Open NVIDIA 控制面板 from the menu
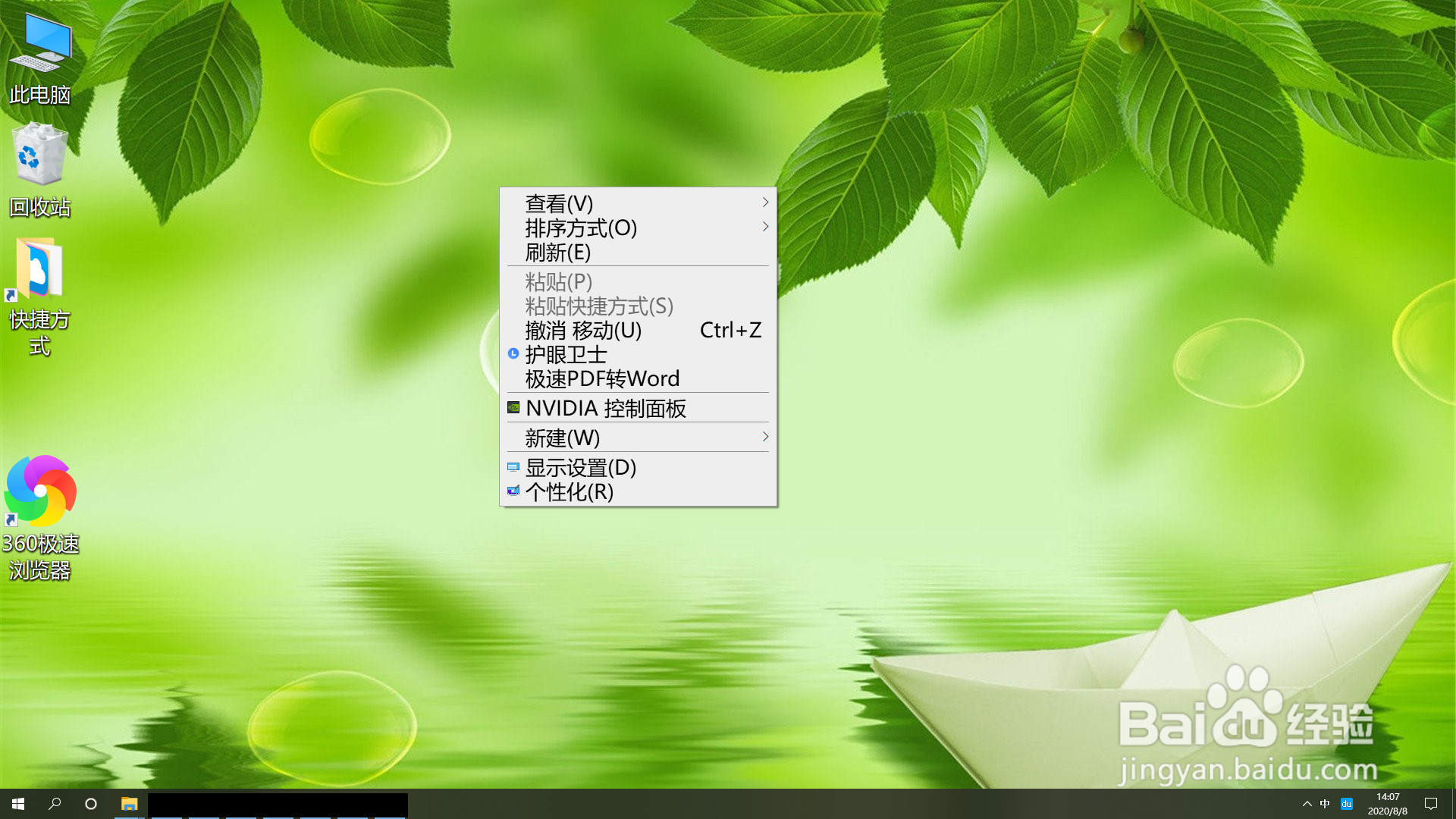 pos(638,408)
